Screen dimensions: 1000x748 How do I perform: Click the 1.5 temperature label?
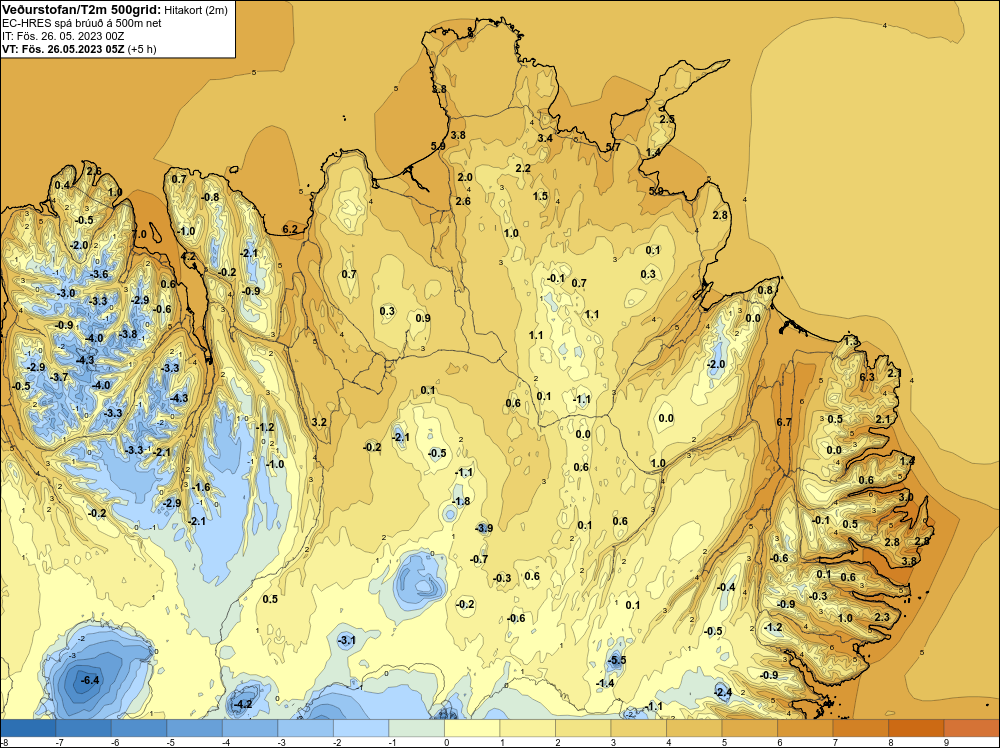(540, 196)
